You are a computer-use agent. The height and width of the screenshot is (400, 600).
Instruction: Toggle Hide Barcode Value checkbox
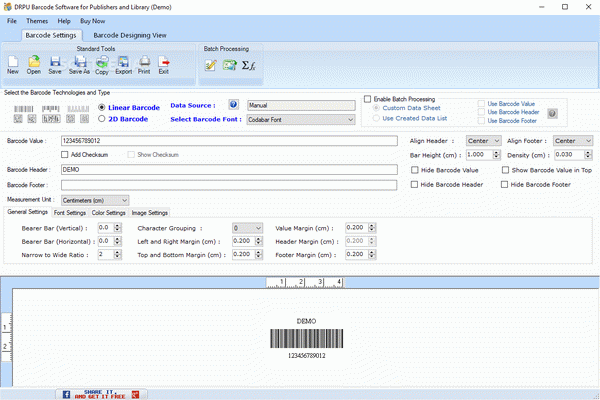(415, 170)
